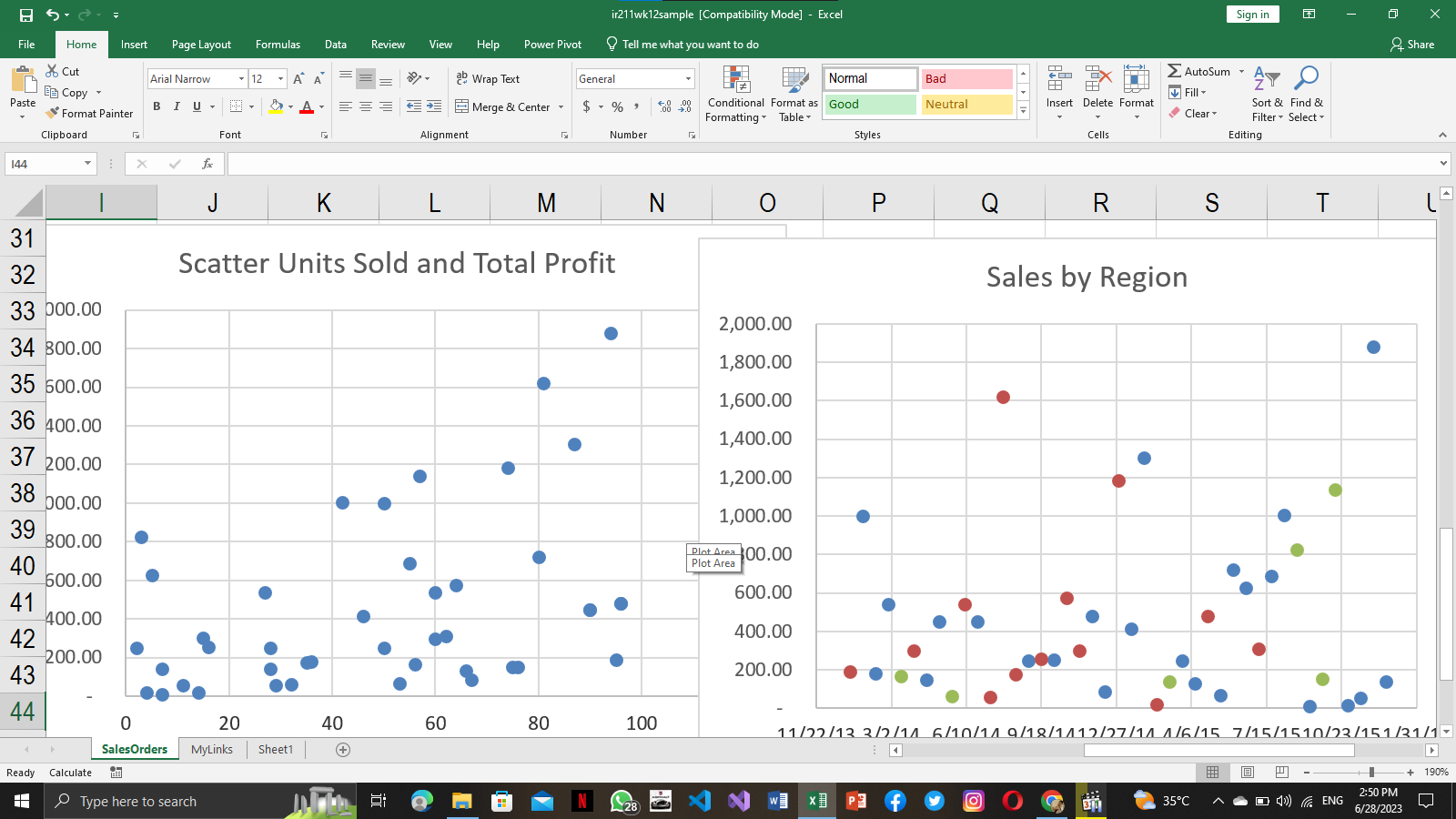
Task: Save the workbook with the floppy icon
Action: [x=26, y=15]
